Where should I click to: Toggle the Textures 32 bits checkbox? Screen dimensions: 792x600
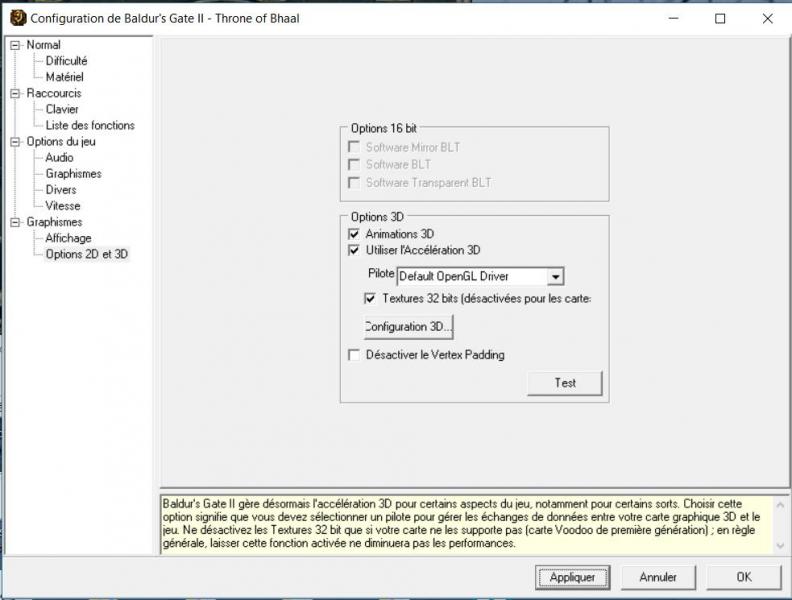click(x=370, y=299)
